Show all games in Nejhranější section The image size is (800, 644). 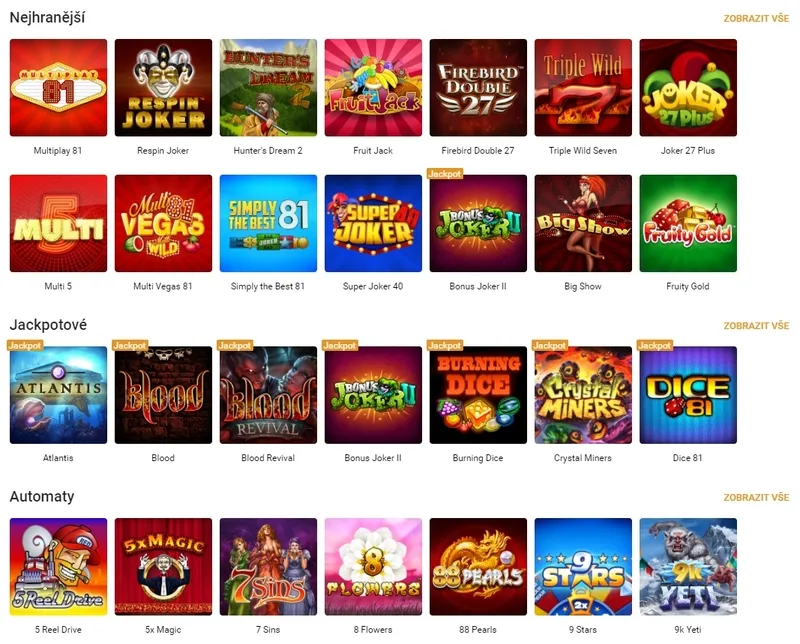(x=756, y=18)
